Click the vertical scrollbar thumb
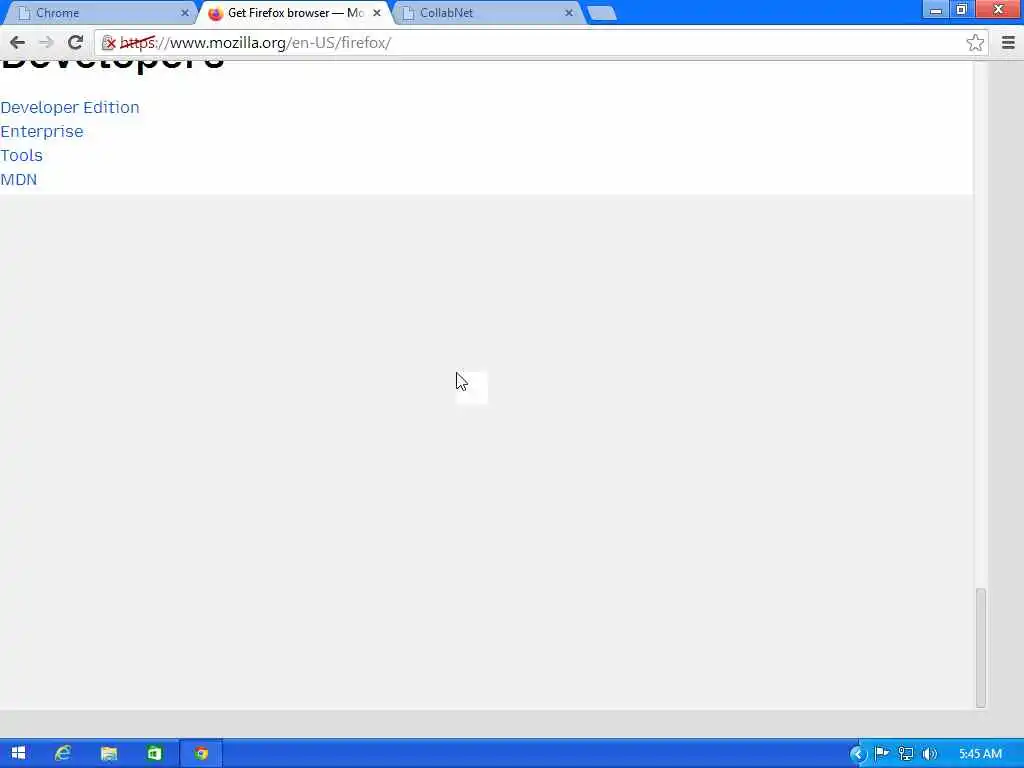 (980, 647)
